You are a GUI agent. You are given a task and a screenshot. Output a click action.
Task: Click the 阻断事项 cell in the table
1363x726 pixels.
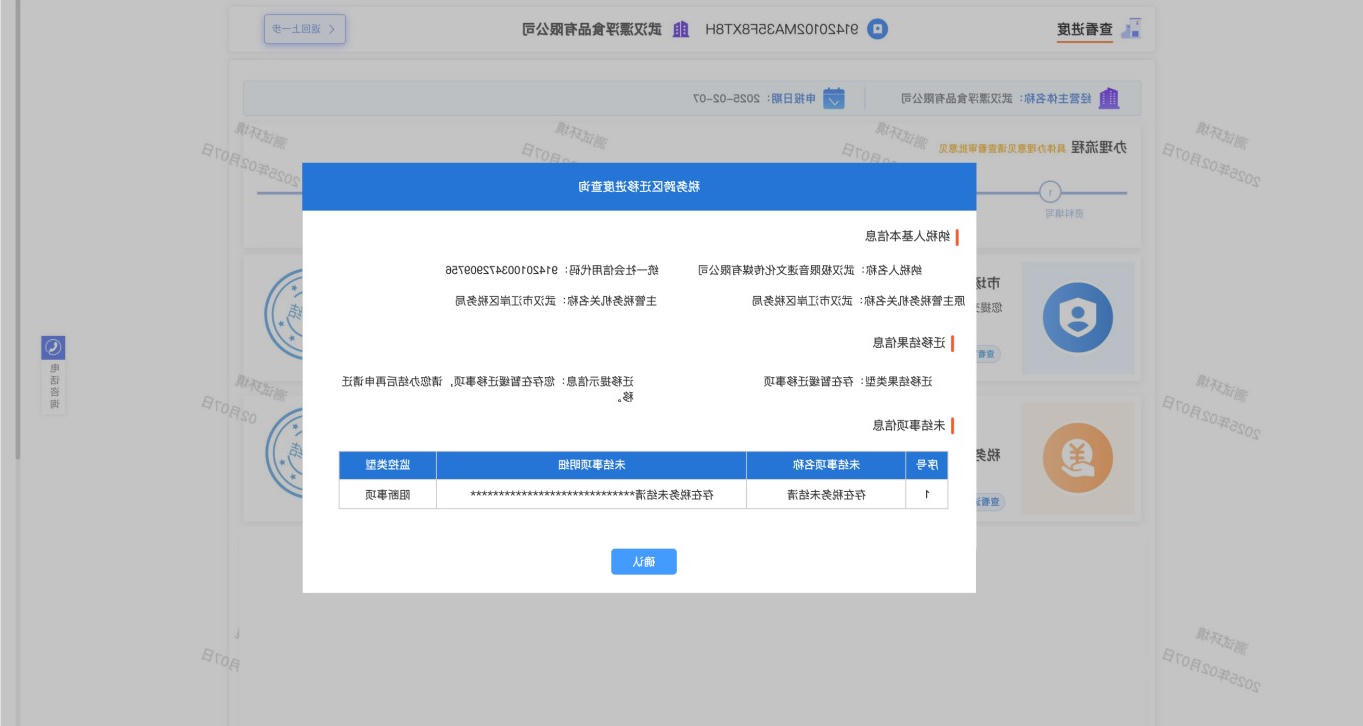[x=388, y=494]
